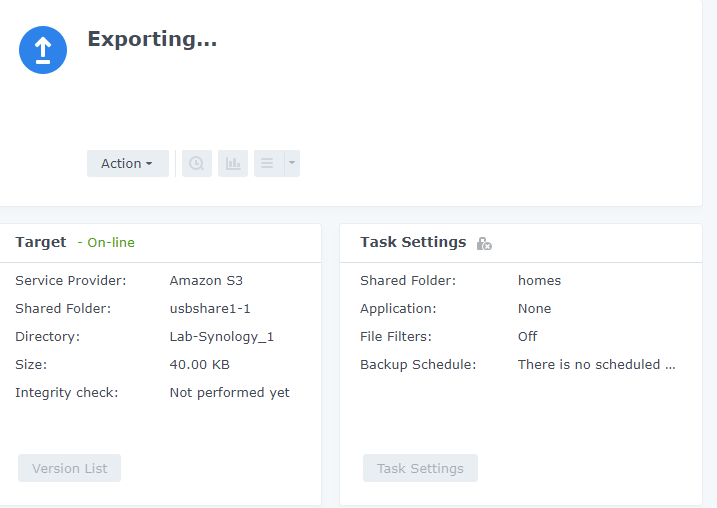The image size is (717, 508).
Task: Click the File Filters Off value
Action: coord(527,337)
